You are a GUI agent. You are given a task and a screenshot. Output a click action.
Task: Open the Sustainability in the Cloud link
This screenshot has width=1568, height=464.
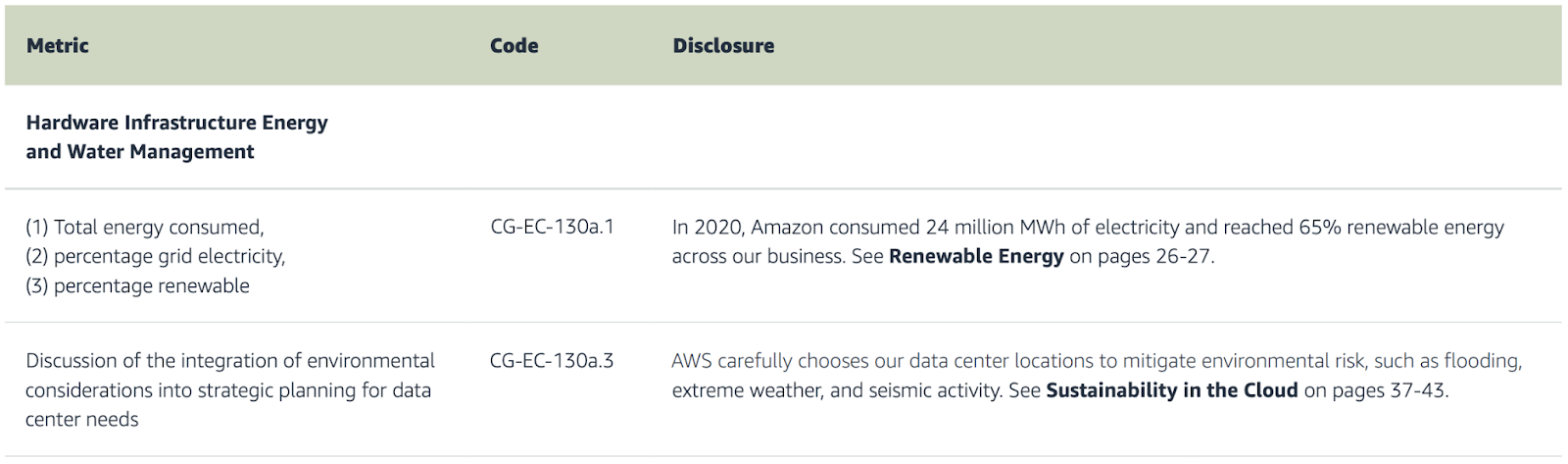[1171, 390]
